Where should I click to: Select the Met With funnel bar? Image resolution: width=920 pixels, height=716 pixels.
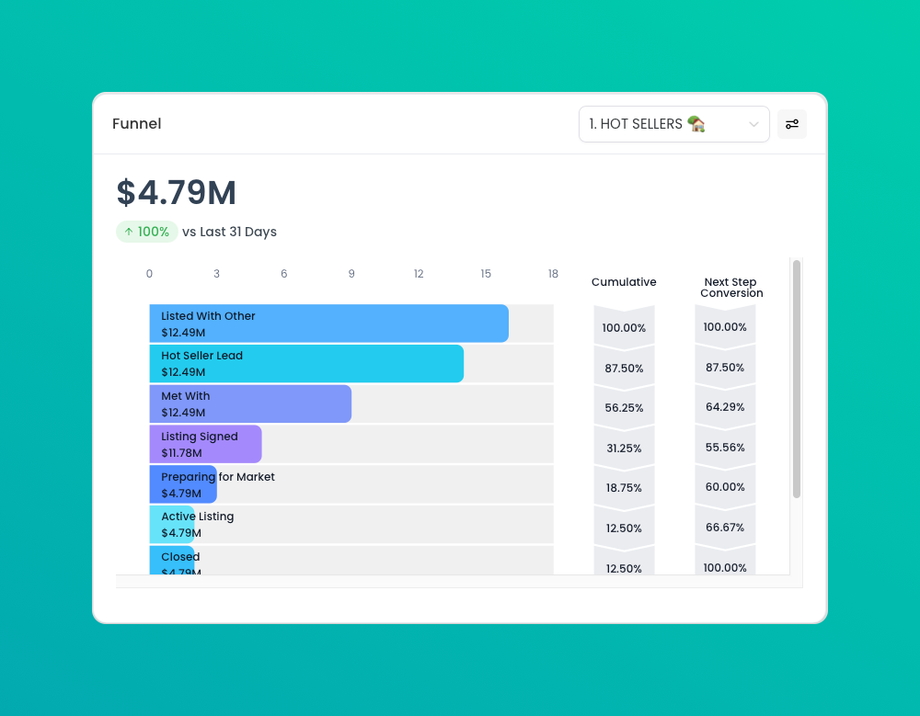[251, 404]
